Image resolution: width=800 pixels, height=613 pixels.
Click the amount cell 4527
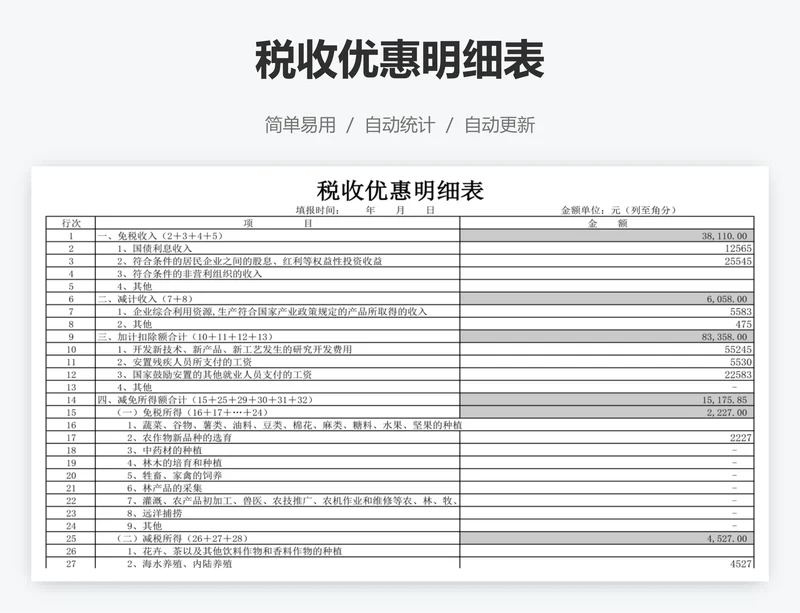pos(607,563)
